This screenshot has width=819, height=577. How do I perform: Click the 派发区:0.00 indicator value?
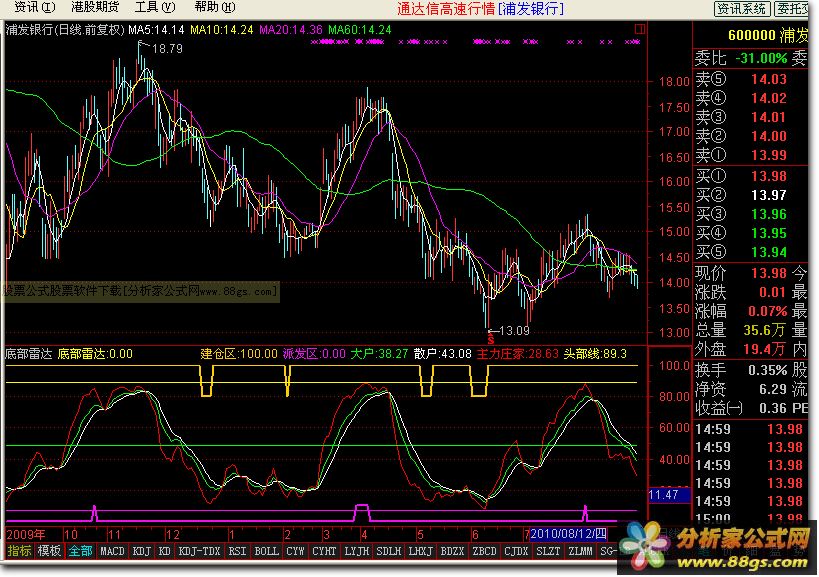tap(314, 354)
